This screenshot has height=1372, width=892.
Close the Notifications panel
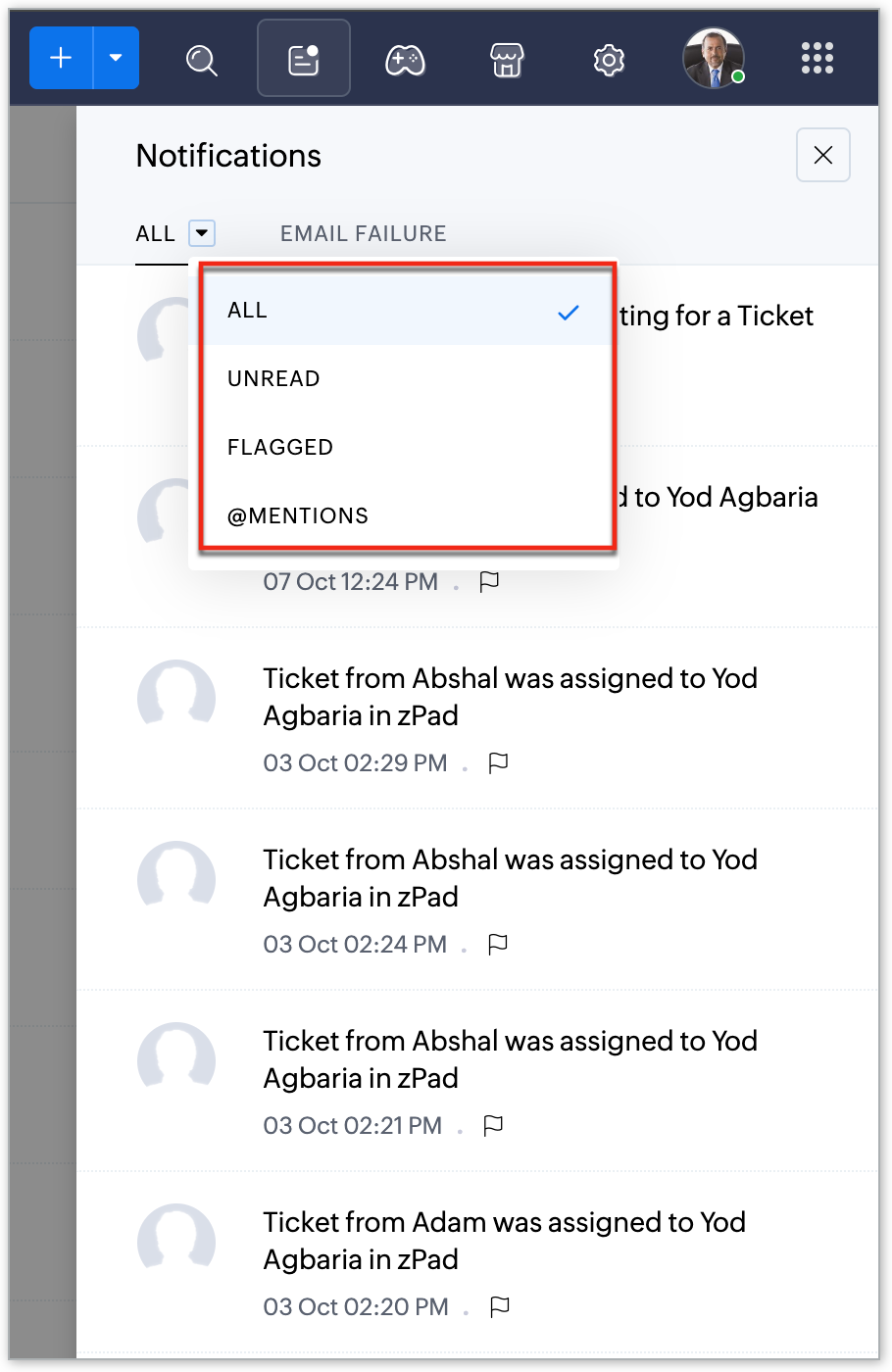point(822,155)
